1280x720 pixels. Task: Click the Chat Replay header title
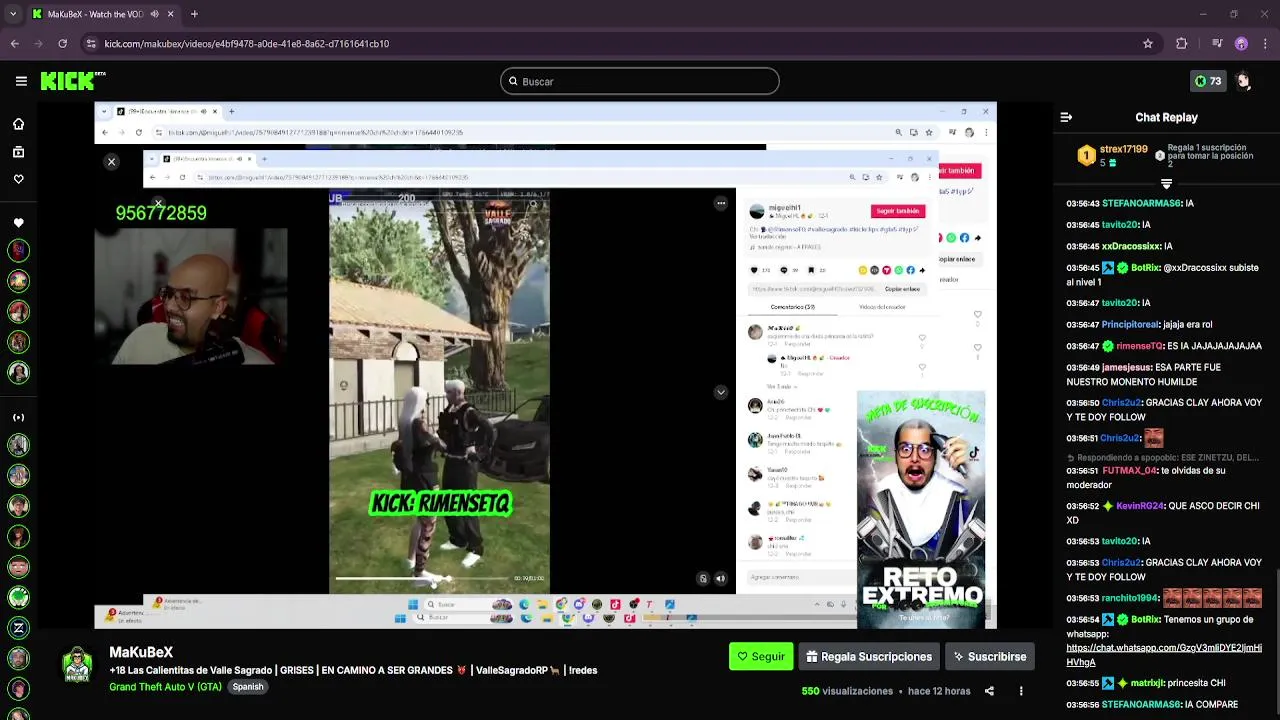[x=1166, y=117]
